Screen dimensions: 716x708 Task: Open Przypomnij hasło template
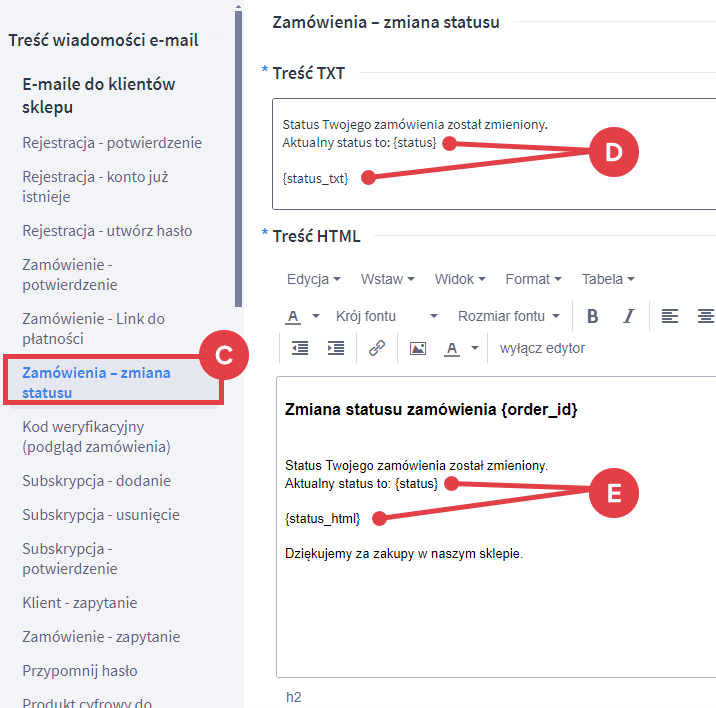tap(80, 671)
